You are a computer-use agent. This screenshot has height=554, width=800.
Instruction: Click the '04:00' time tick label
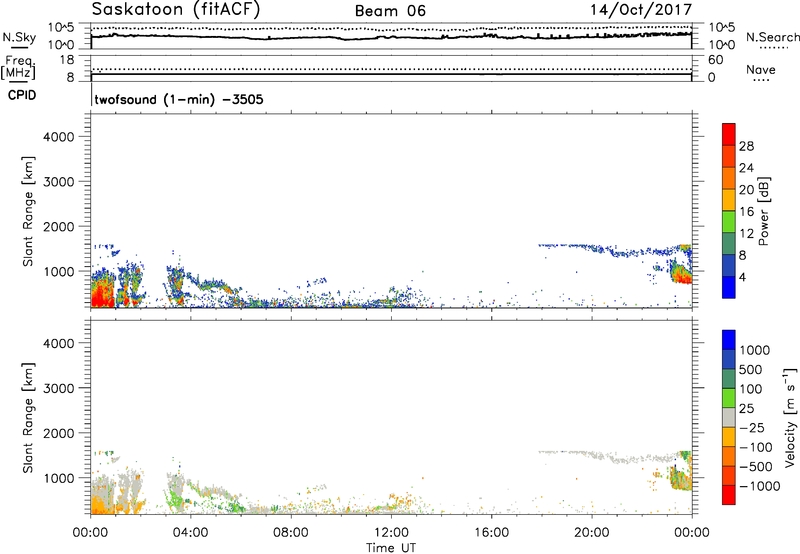[x=190, y=533]
